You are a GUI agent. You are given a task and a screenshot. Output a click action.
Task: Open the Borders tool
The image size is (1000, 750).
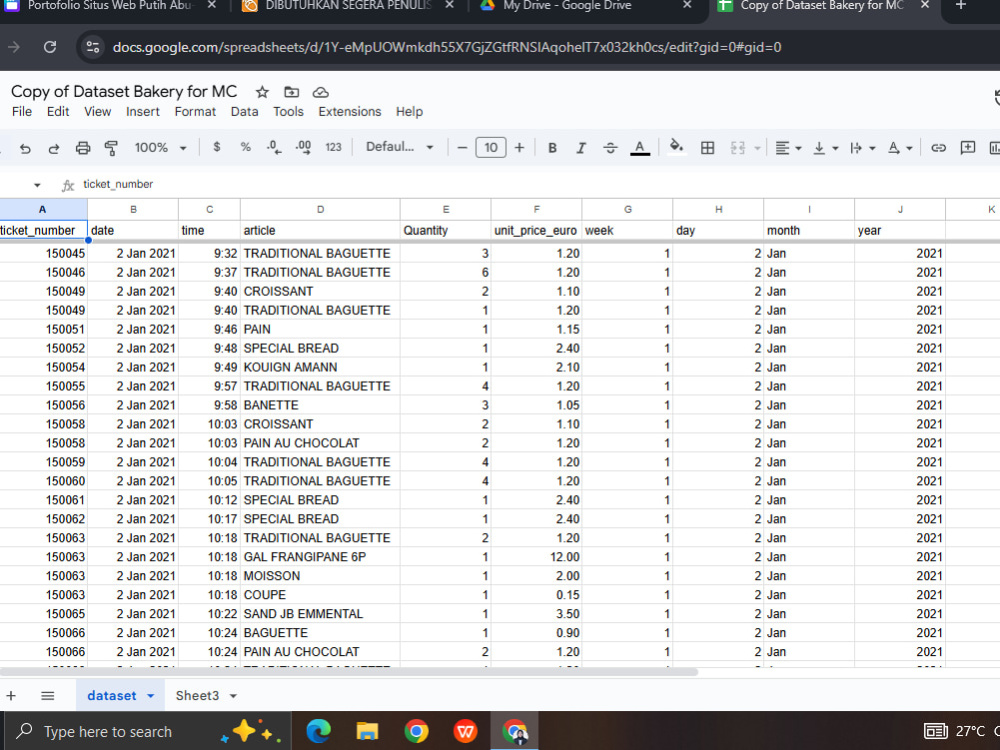point(707,148)
